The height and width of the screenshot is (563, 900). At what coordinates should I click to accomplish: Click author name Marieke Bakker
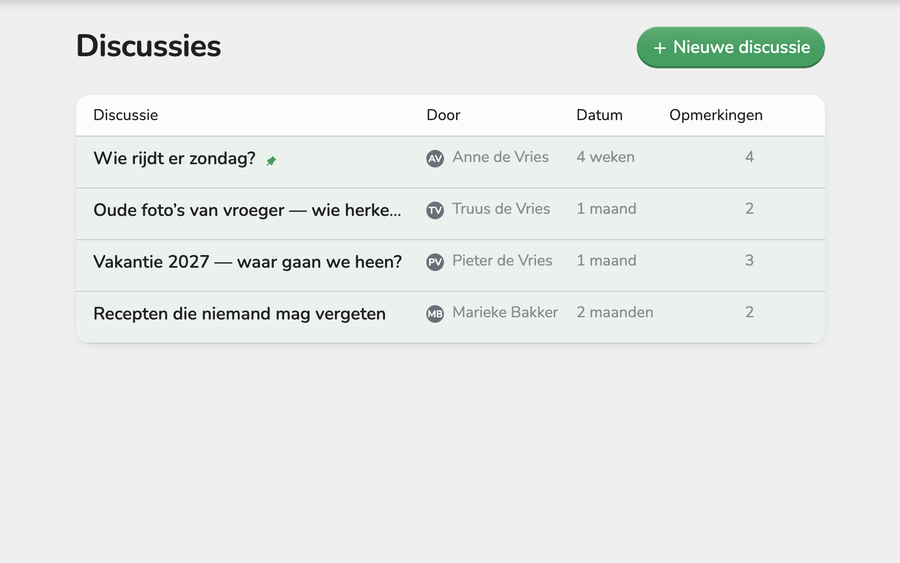[505, 312]
